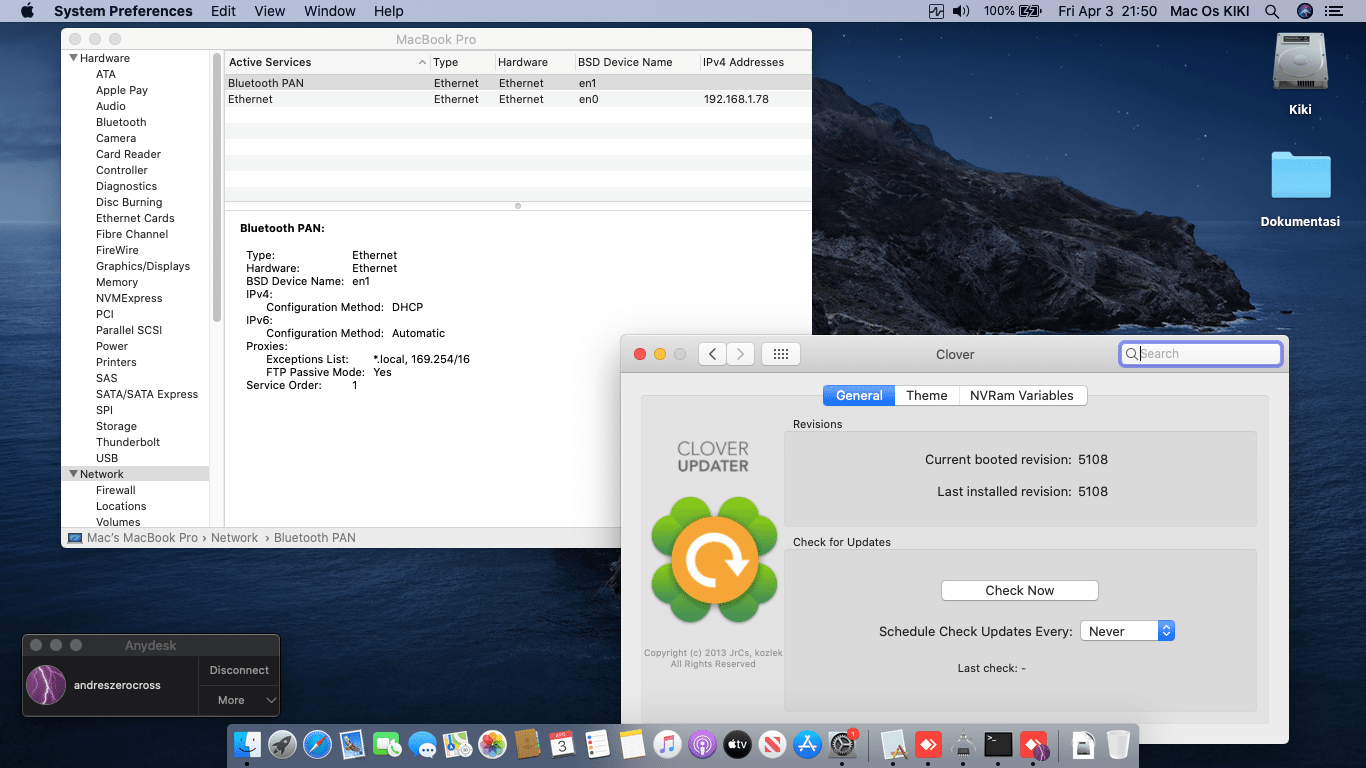This screenshot has width=1366, height=768.
Task: Open the Window menu in menu bar
Action: (x=329, y=11)
